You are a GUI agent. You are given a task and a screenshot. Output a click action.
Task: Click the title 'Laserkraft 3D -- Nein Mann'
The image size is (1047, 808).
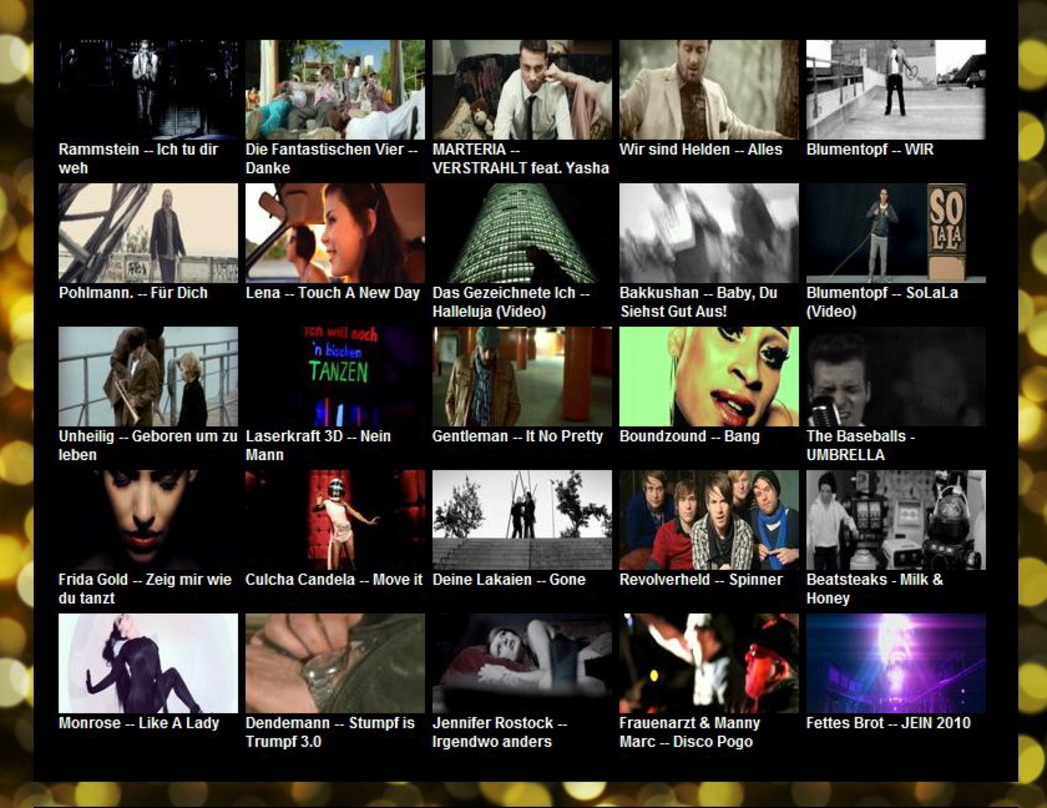pyautogui.click(x=318, y=446)
